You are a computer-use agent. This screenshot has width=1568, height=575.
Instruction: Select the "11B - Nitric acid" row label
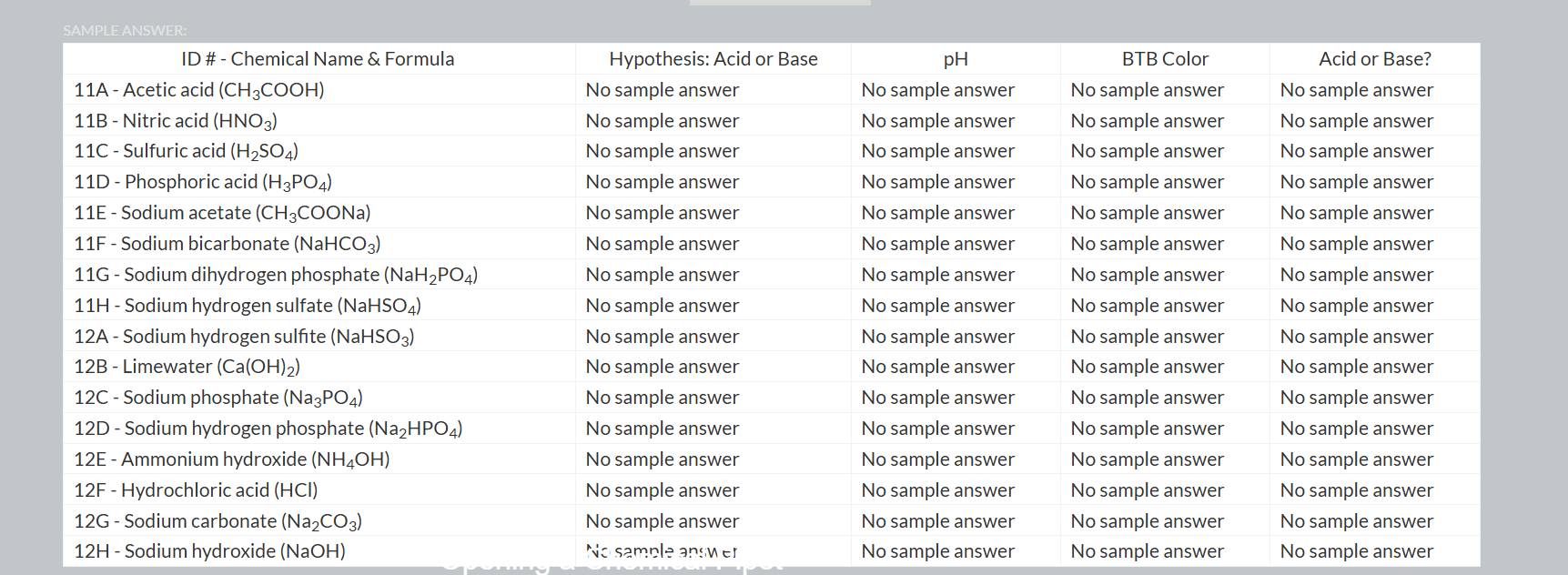click(x=176, y=121)
